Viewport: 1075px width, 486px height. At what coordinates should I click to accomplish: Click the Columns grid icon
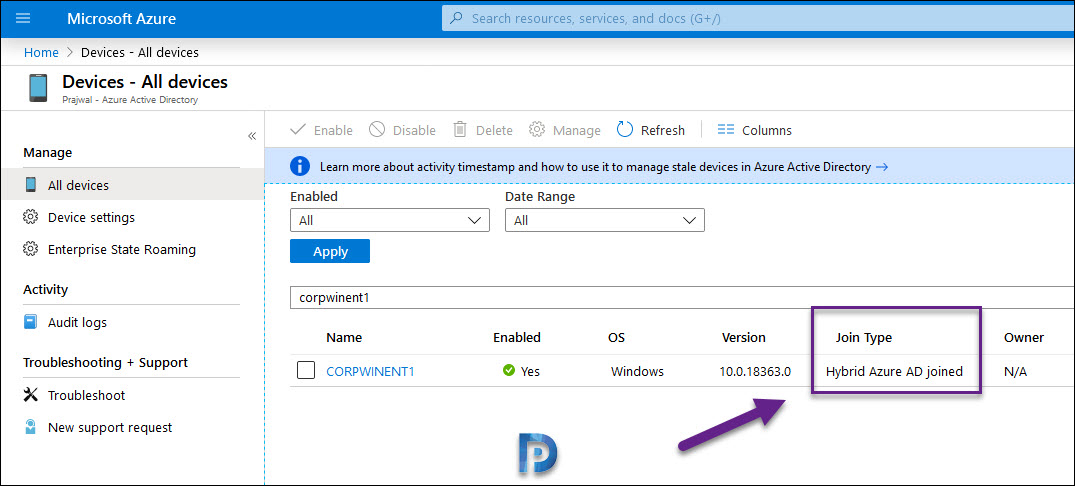click(726, 130)
